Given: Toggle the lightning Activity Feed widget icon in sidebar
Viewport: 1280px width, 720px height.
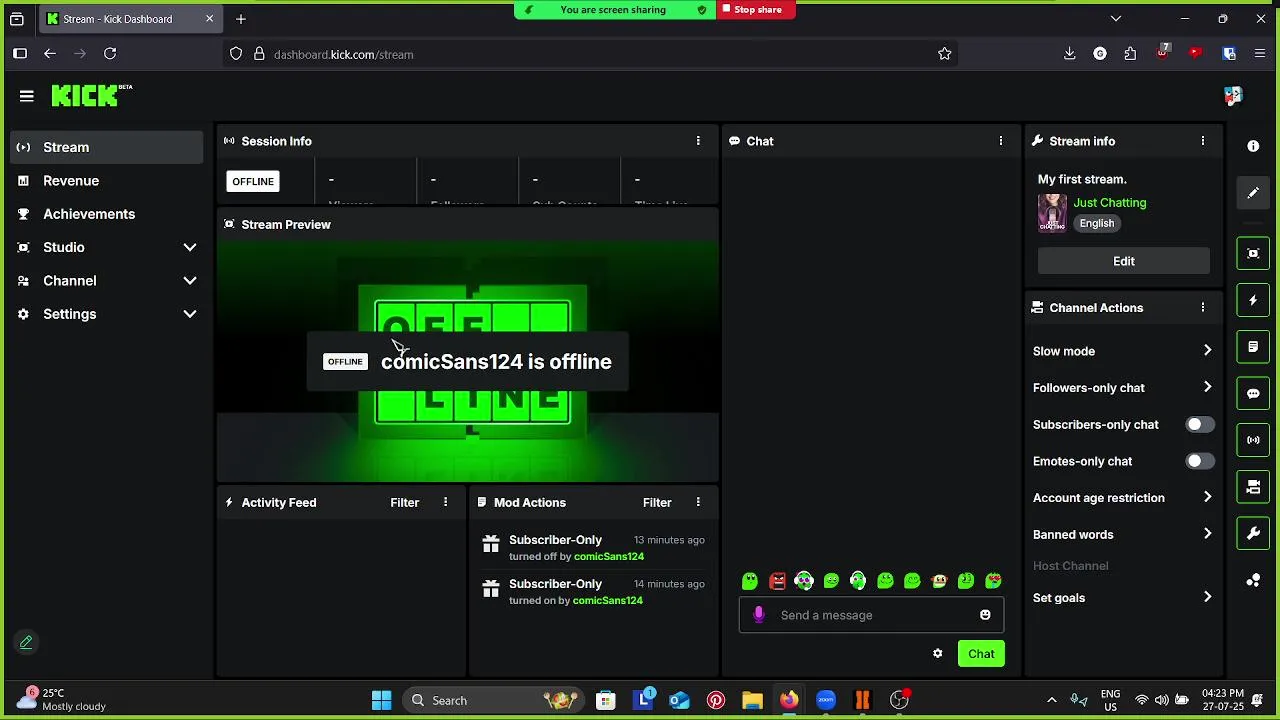Looking at the screenshot, I should coord(1253,300).
